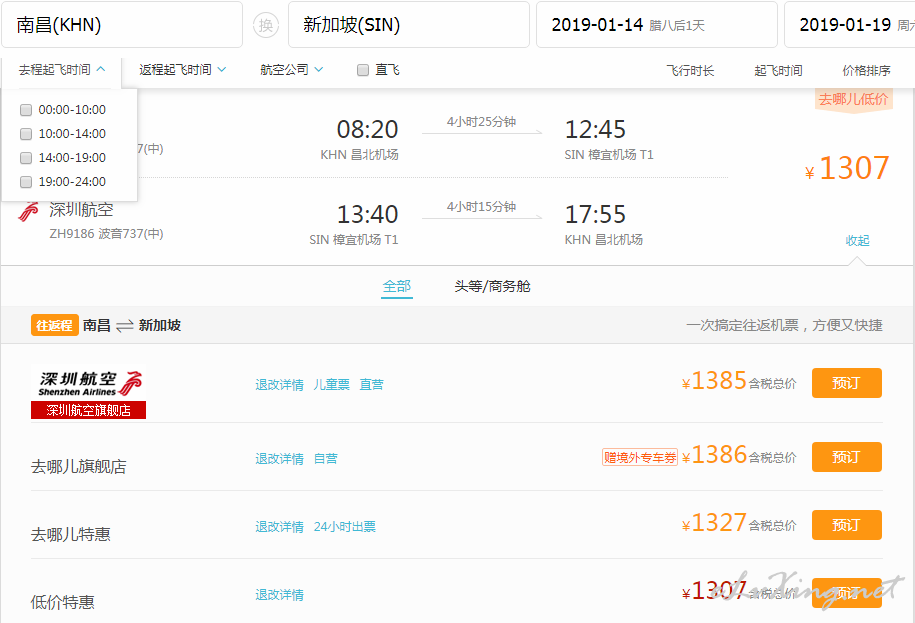Edit the departure city field 南昌(KHN)
This screenshot has width=915, height=623.
click(122, 24)
